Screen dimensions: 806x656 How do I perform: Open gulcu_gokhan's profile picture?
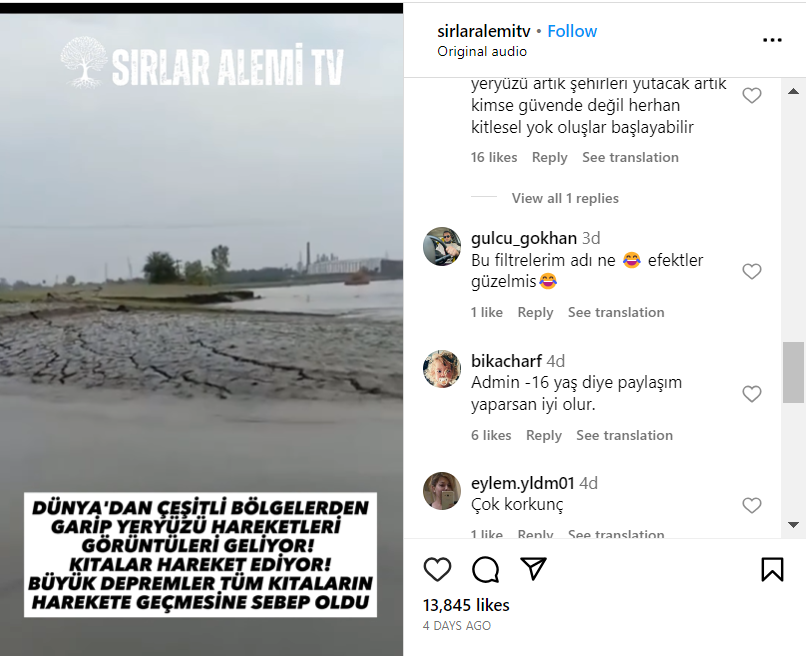point(442,246)
